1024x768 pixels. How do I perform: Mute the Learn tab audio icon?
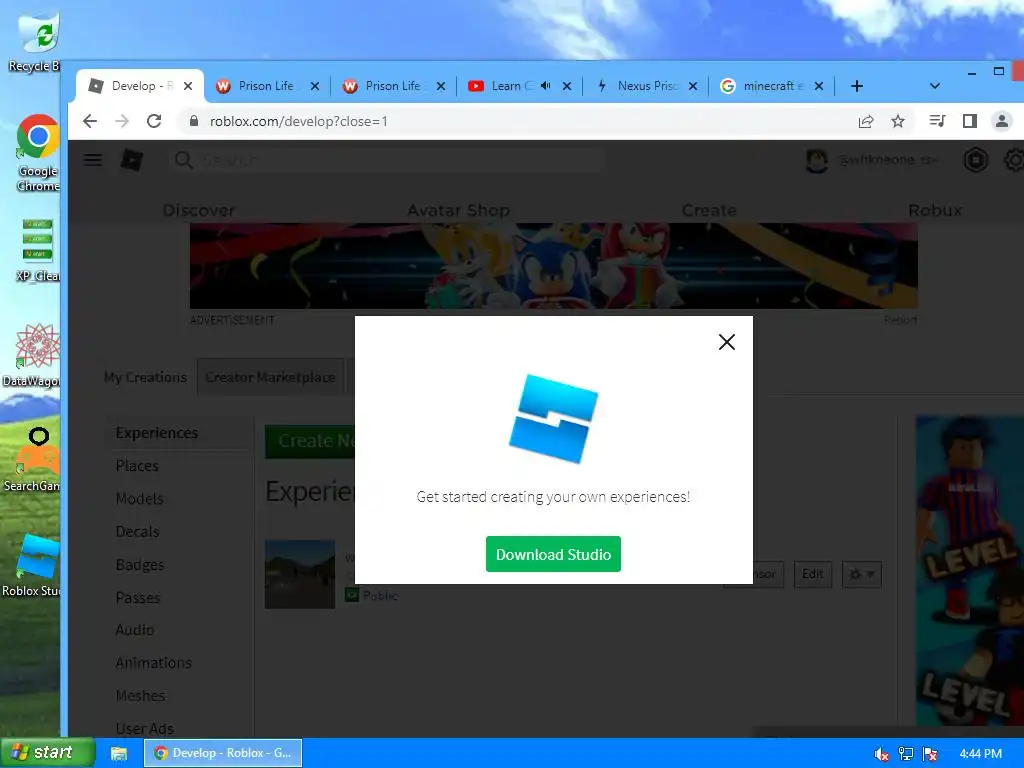coord(546,86)
